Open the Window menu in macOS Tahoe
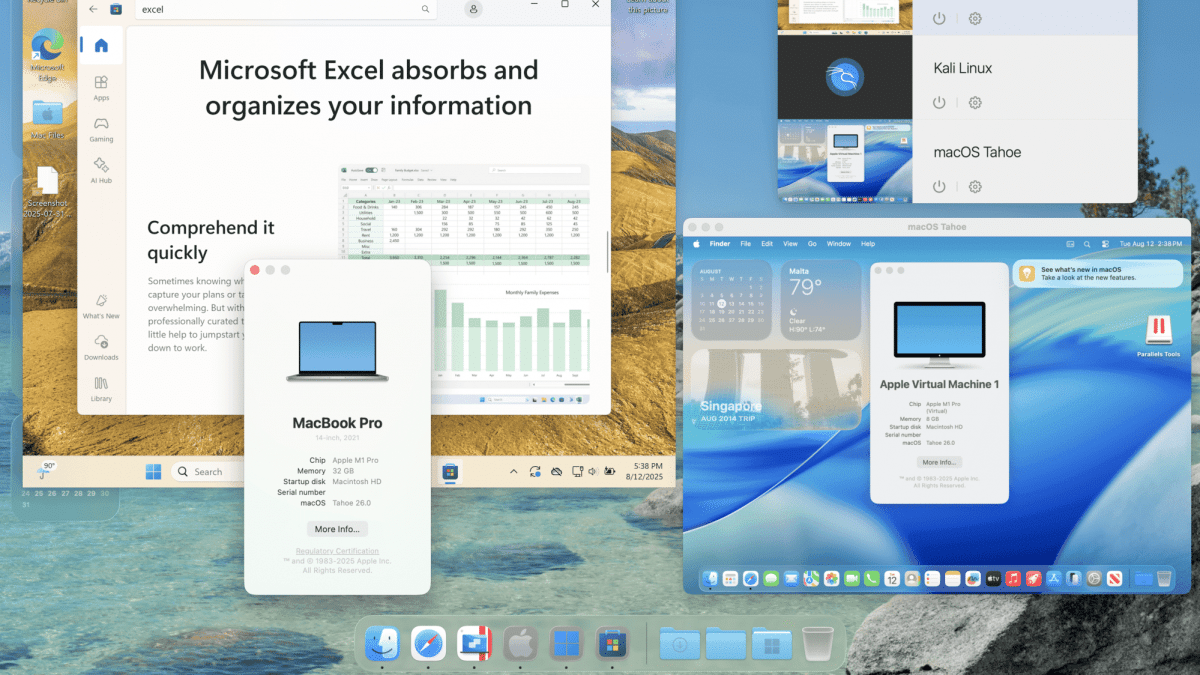 coord(840,243)
